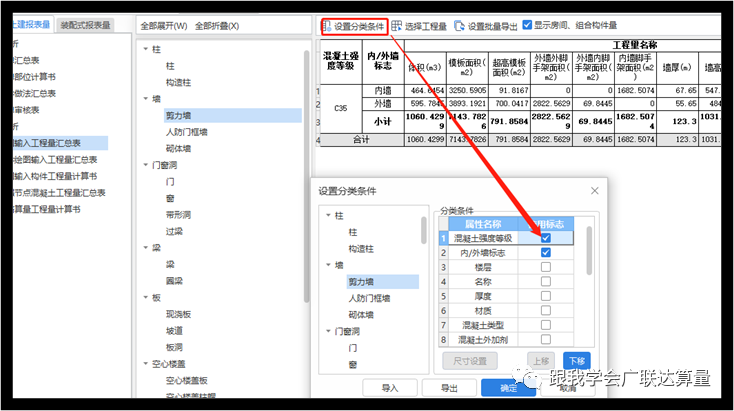
Task: Check the 材质 classification checkbox
Action: click(545, 310)
